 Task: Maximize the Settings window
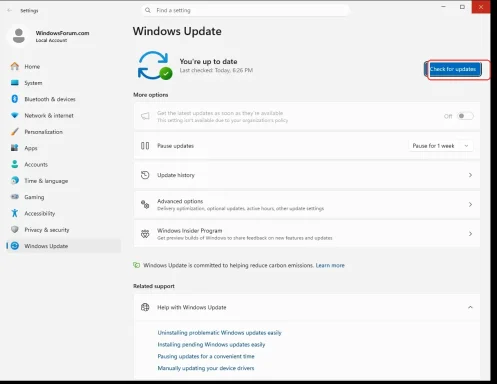462,7
